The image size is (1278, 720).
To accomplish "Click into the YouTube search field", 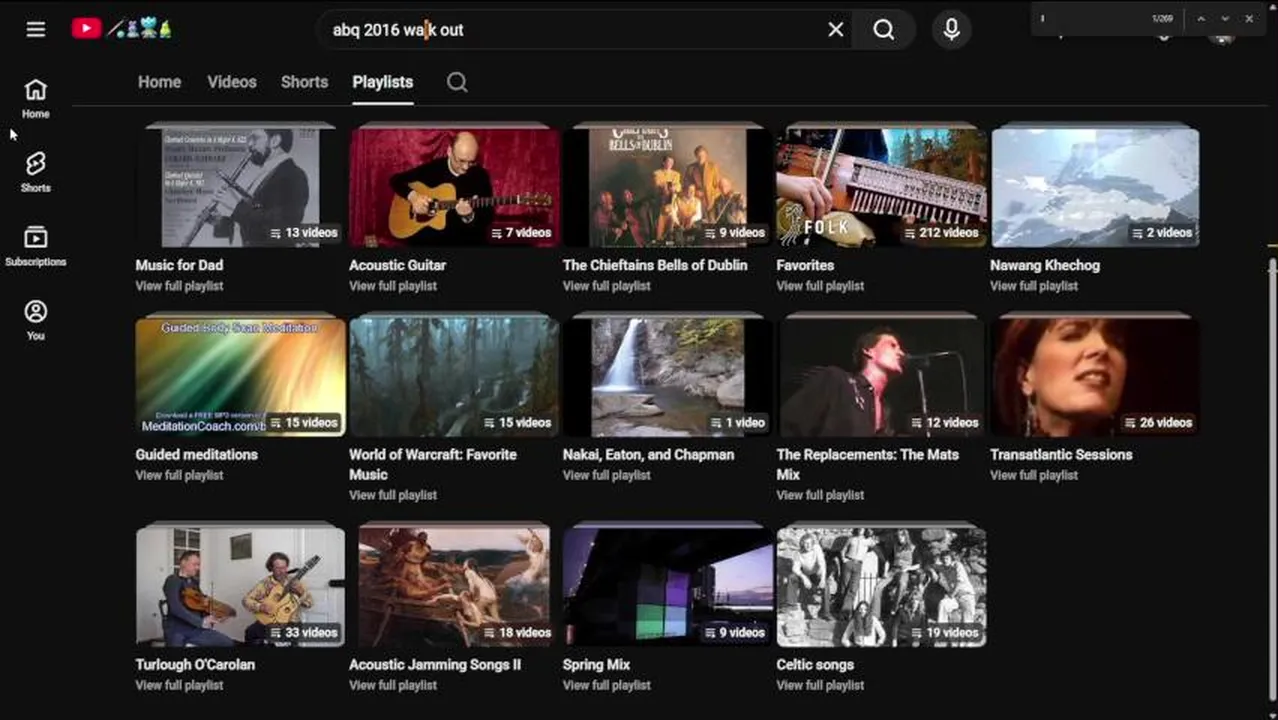I will 570,30.
